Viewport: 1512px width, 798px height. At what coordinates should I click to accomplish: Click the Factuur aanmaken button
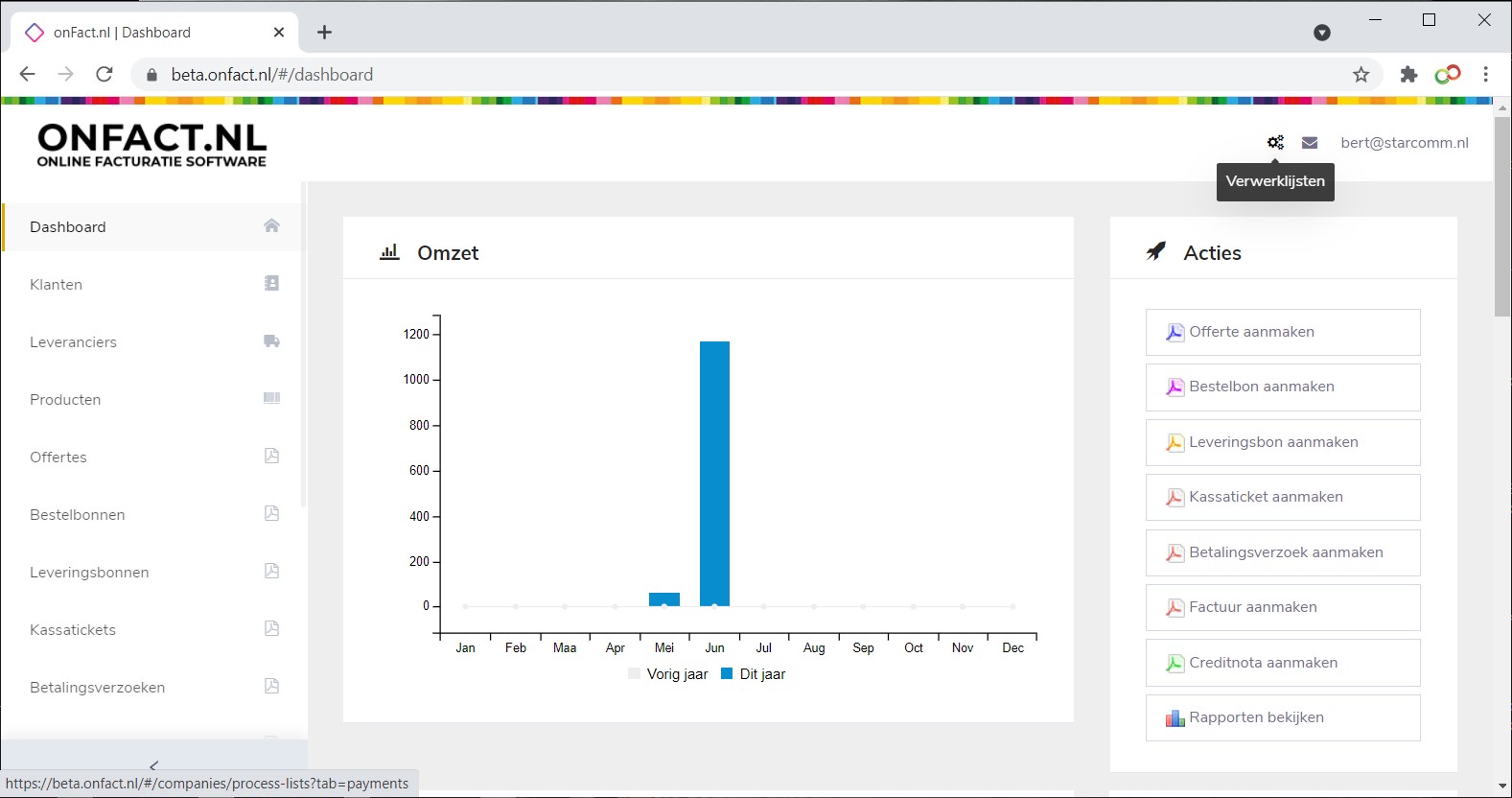pyautogui.click(x=1282, y=607)
